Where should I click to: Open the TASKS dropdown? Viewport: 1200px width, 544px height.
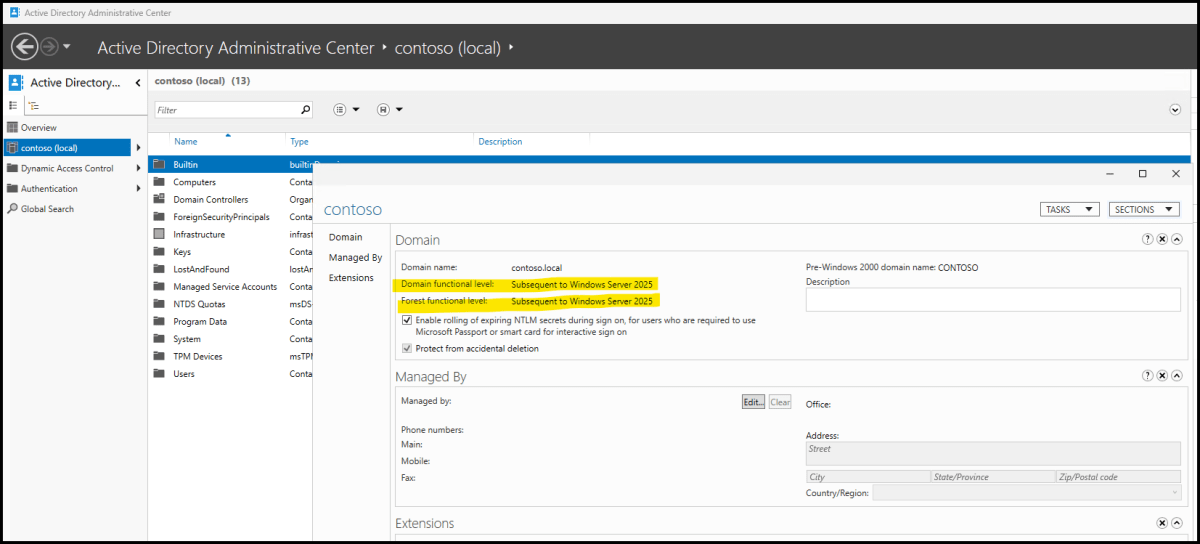pos(1069,210)
